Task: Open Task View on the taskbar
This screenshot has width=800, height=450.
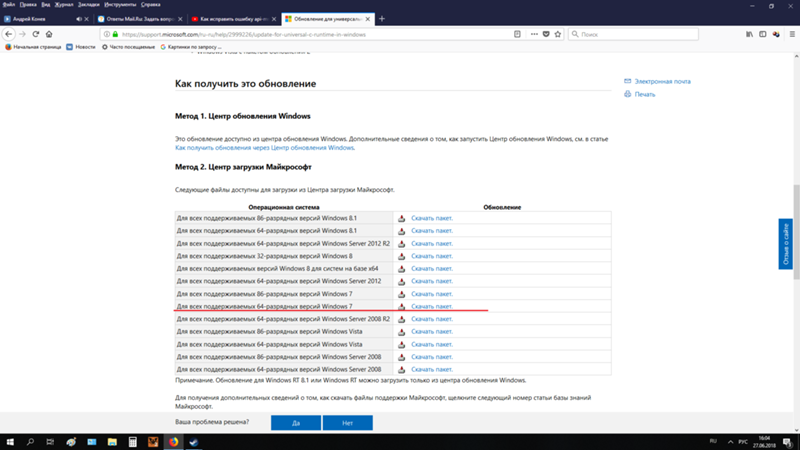Action: pyautogui.click(x=50, y=442)
